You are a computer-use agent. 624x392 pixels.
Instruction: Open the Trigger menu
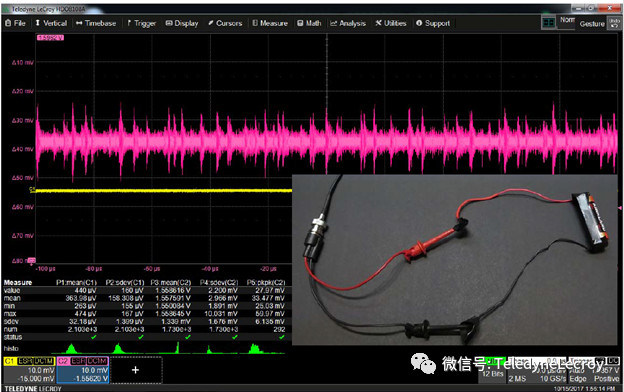click(141, 23)
